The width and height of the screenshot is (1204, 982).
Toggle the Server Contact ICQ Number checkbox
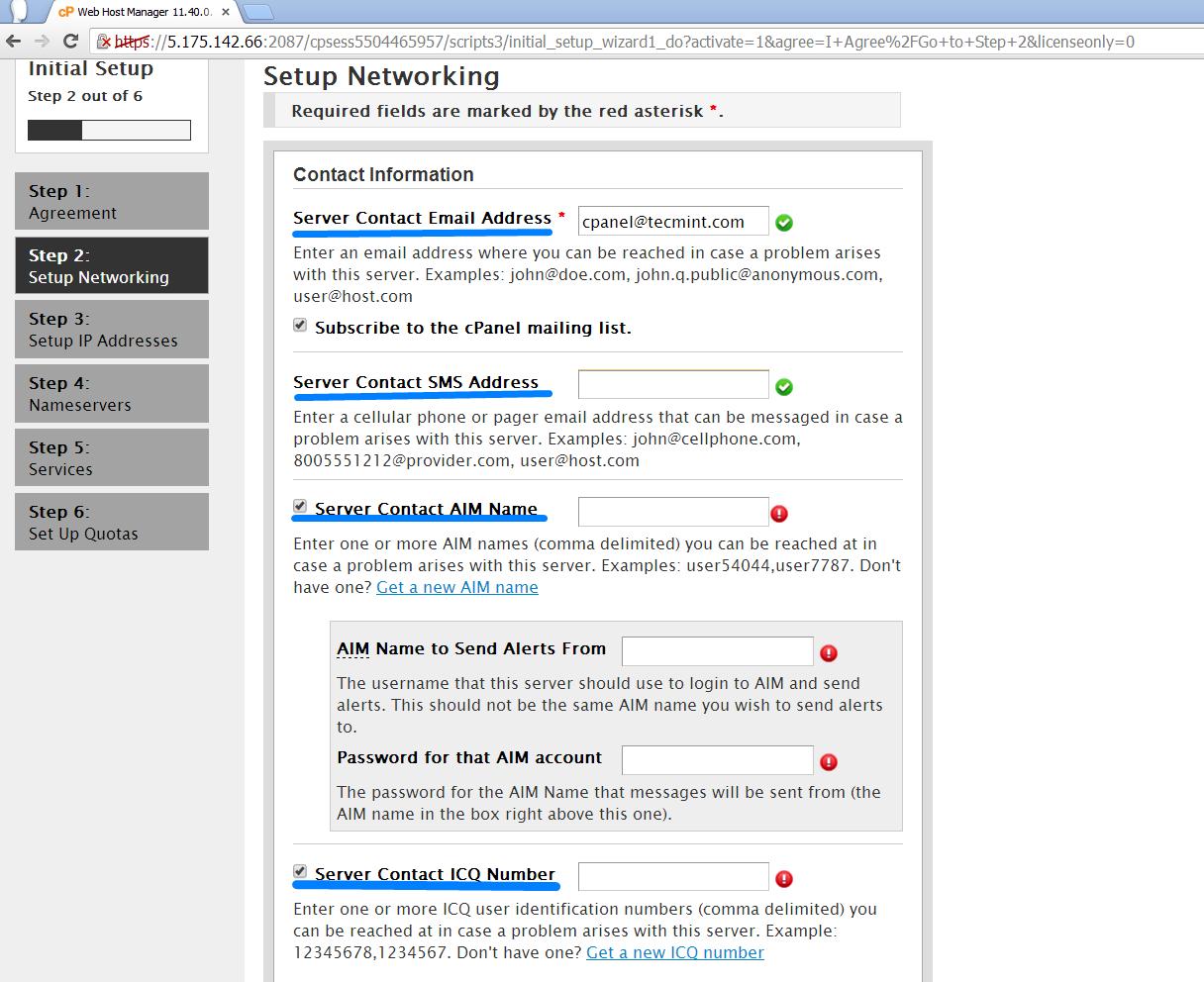(300, 871)
